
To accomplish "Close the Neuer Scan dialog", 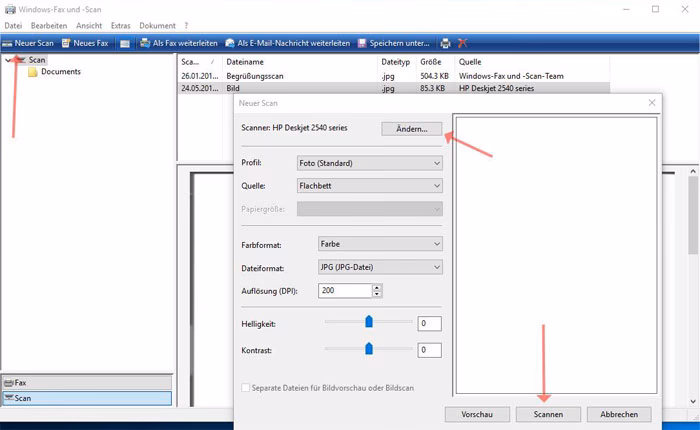I will coord(652,103).
